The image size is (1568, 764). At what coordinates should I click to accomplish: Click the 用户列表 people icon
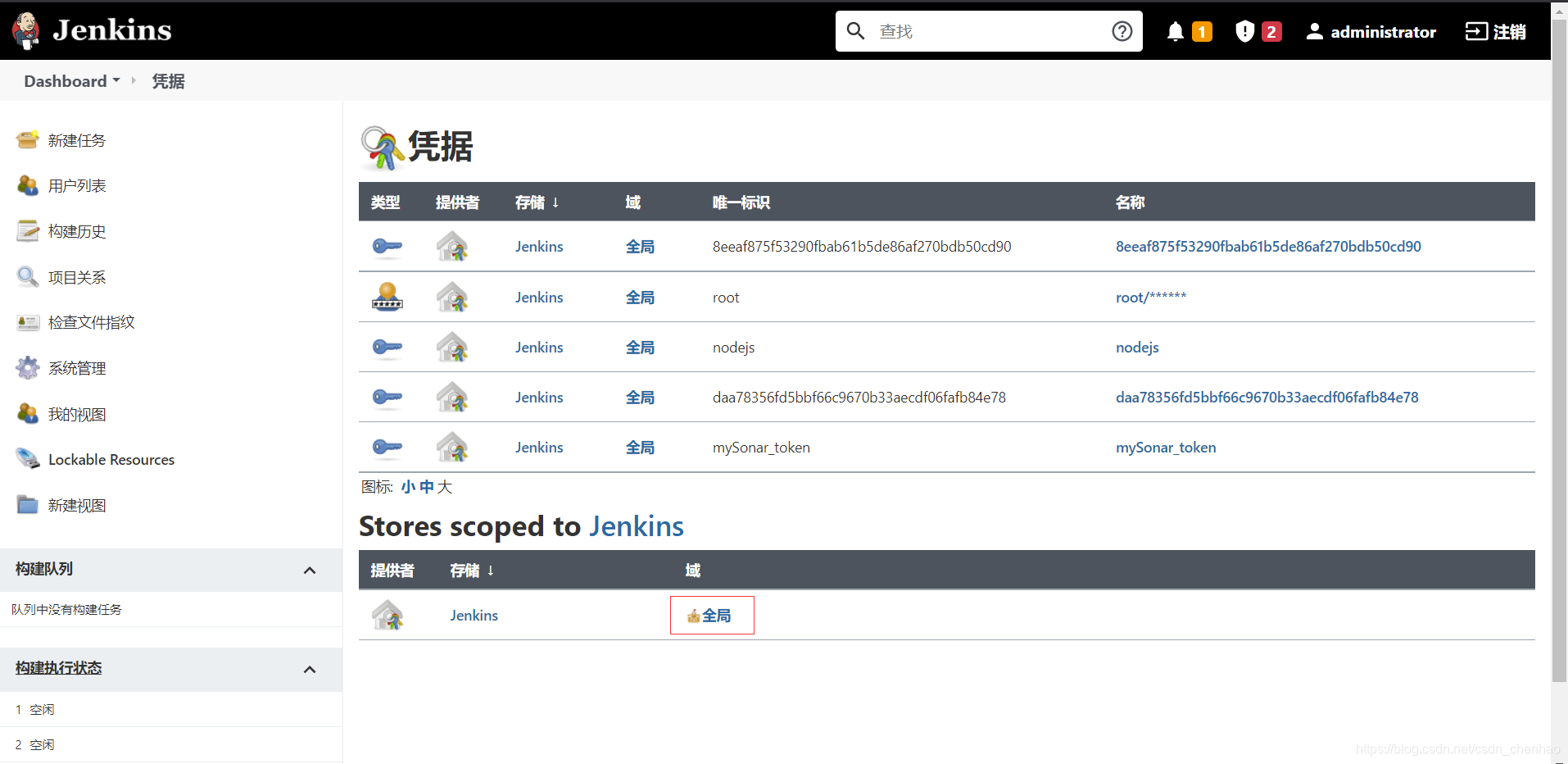point(28,185)
